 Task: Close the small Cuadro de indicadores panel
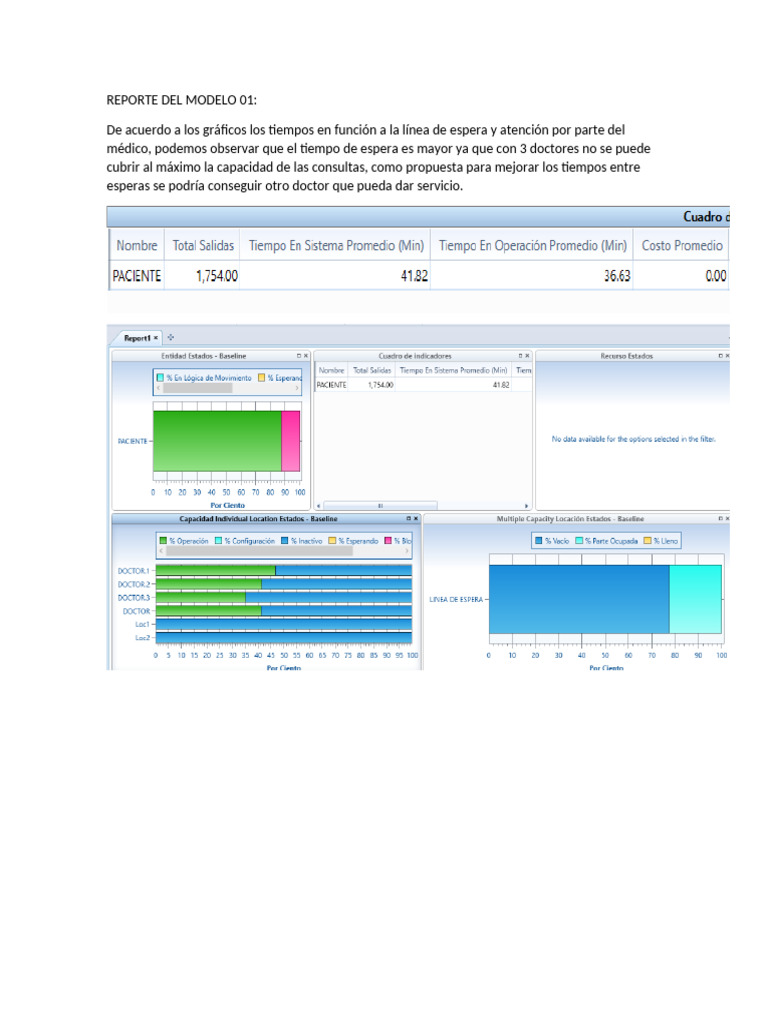528,356
